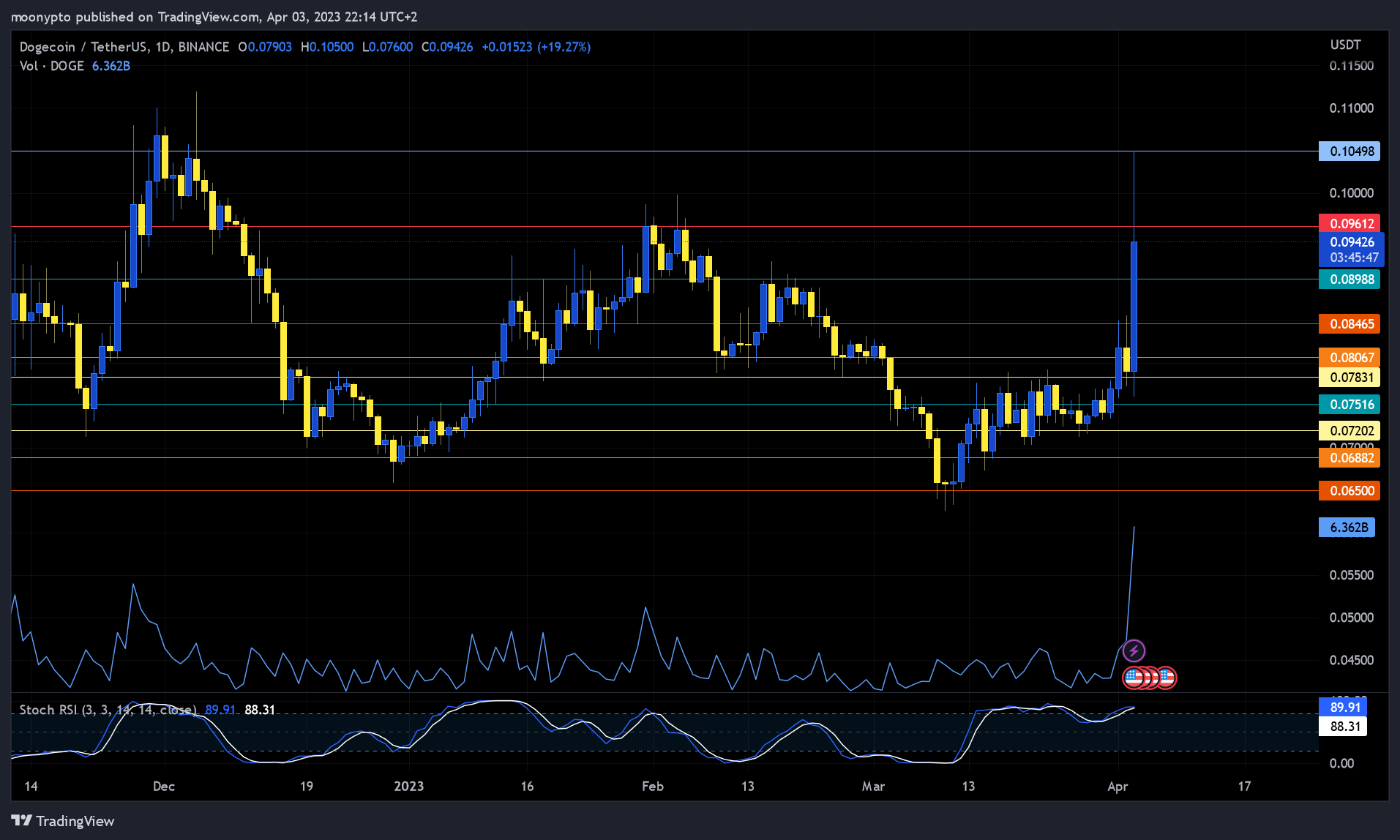The width and height of the screenshot is (1400, 840).
Task: Click the 16 date axis label
Action: click(x=527, y=787)
